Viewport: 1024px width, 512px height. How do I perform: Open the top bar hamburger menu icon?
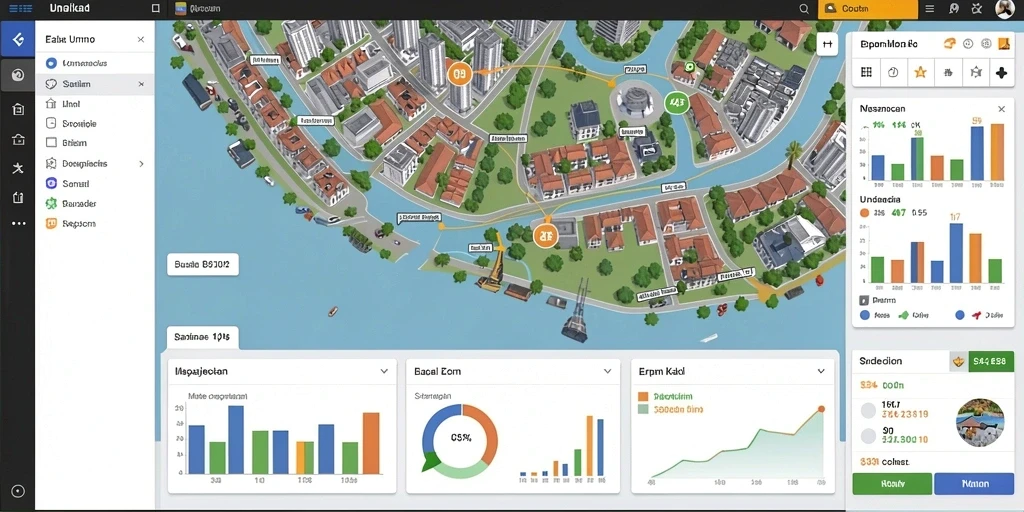[930, 8]
